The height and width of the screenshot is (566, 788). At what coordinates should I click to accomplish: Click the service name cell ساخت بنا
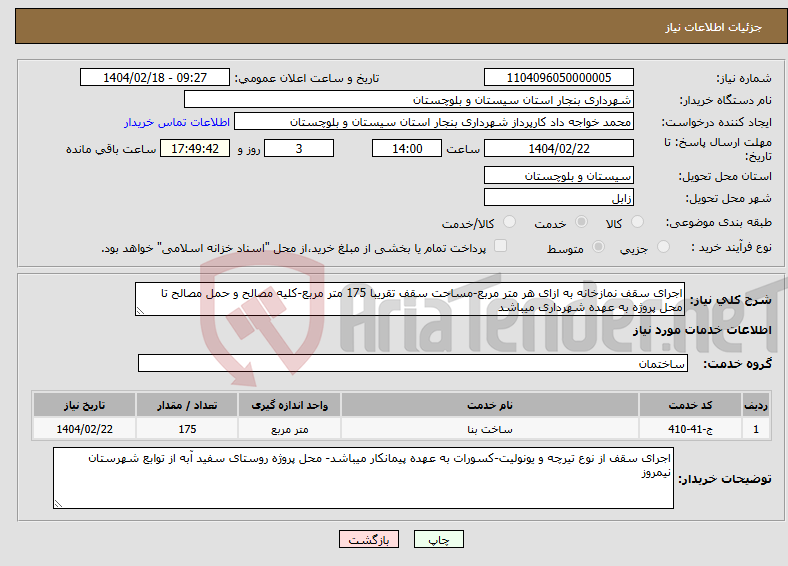(490, 429)
